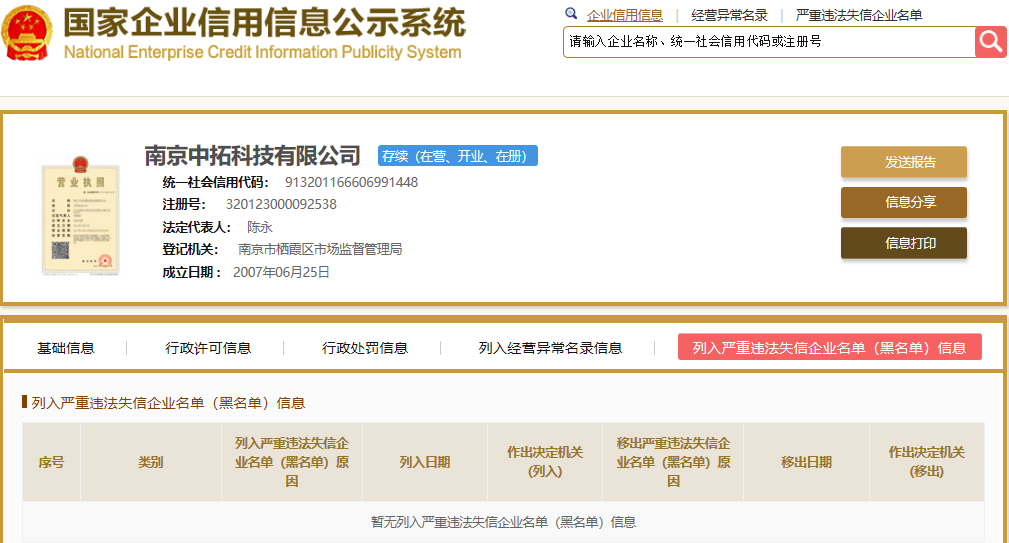Switch to the 行政许可信息 tab
Viewport: 1009px width, 543px height.
pyautogui.click(x=208, y=348)
